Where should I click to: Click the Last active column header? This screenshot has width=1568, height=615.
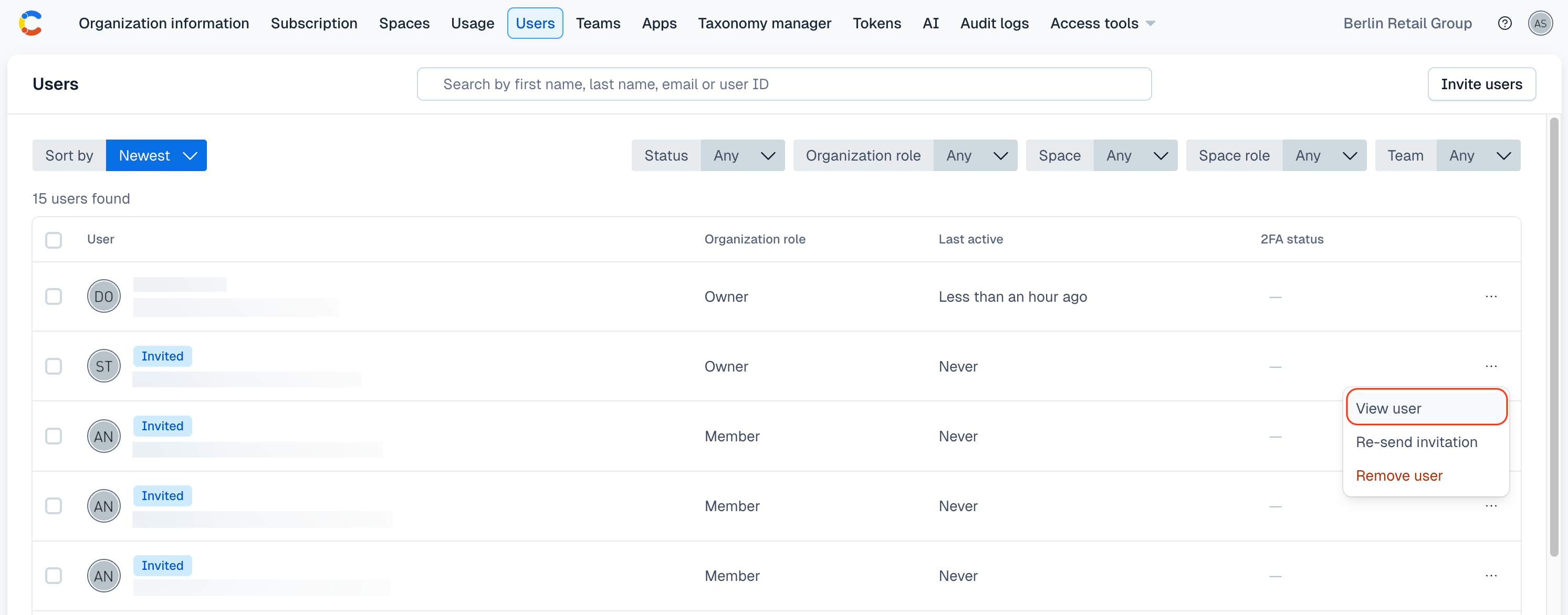pos(970,239)
